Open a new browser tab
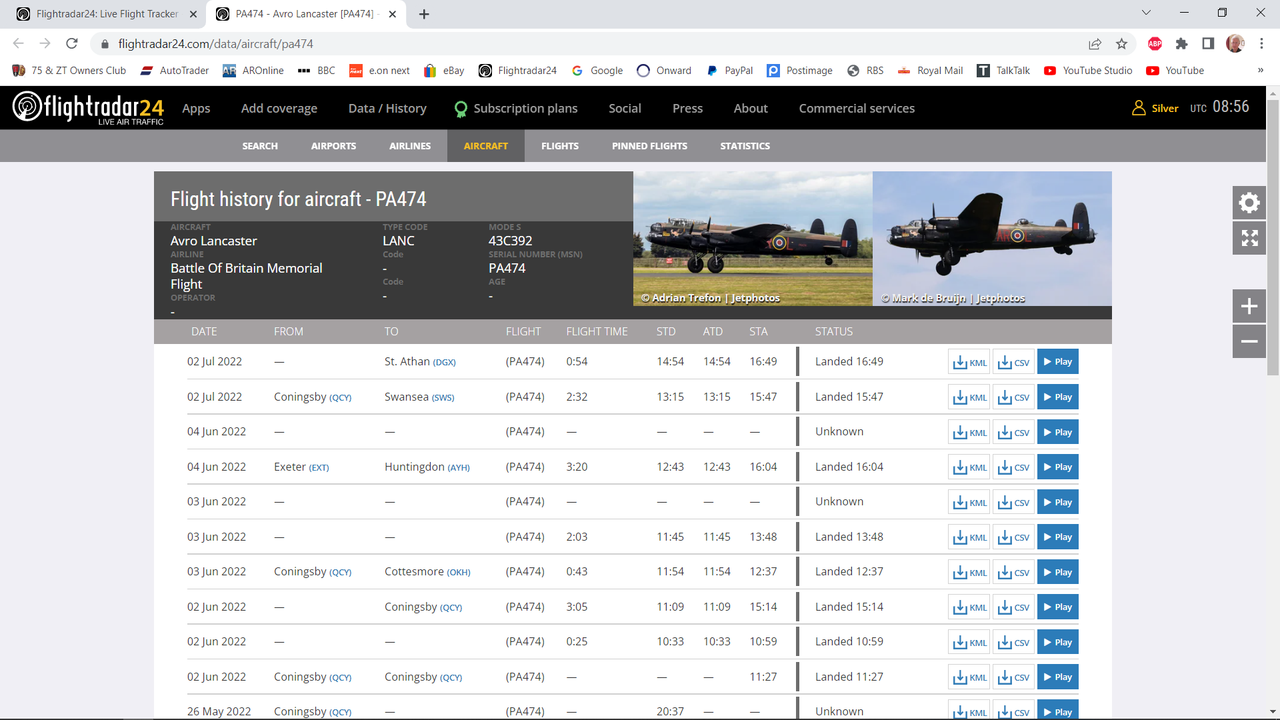The height and width of the screenshot is (720, 1280). click(424, 14)
